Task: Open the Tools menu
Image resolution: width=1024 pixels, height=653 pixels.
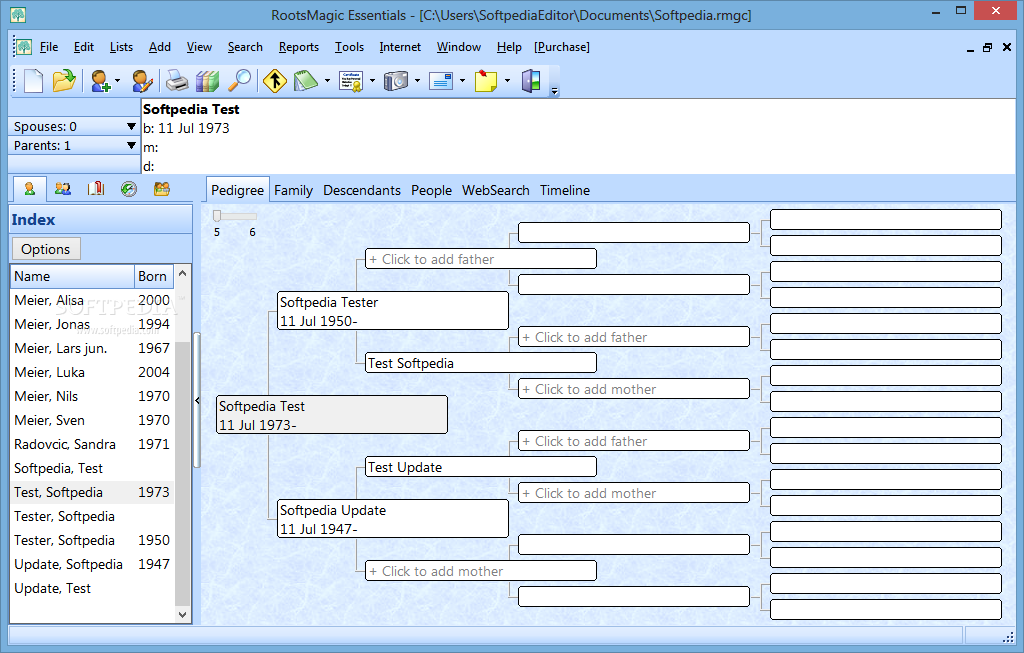Action: (349, 47)
